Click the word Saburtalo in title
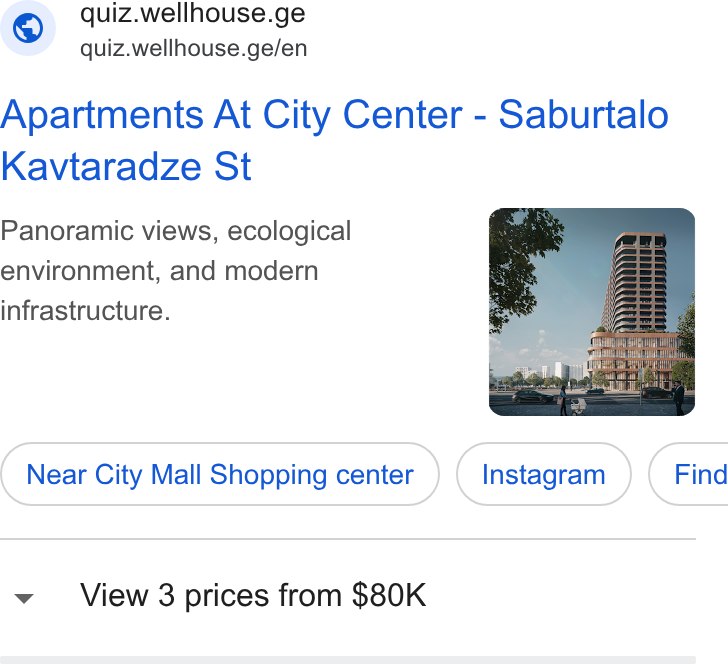 click(x=584, y=114)
